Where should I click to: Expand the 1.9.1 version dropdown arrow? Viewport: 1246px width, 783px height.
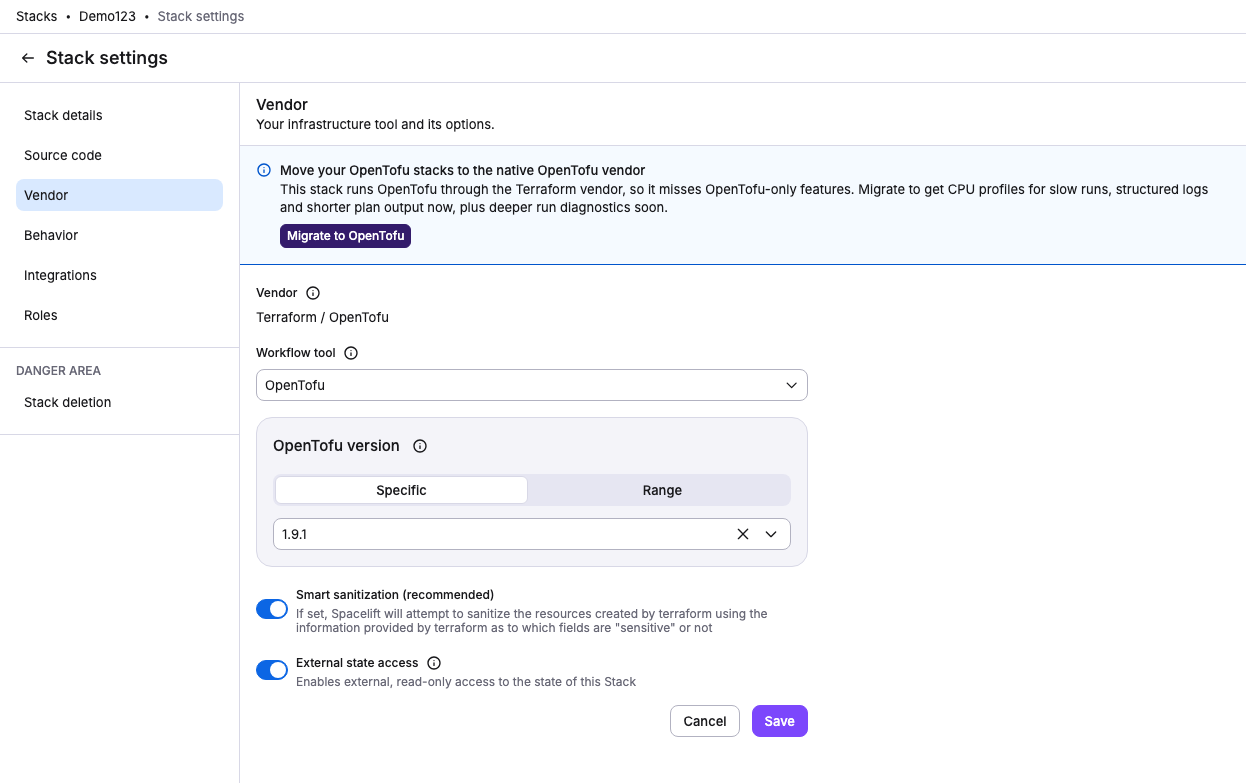pos(771,534)
